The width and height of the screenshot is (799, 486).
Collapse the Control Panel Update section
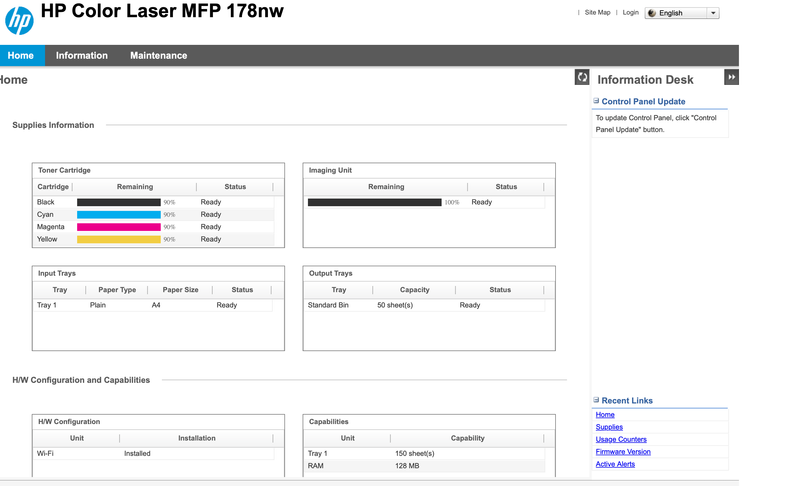tap(596, 101)
